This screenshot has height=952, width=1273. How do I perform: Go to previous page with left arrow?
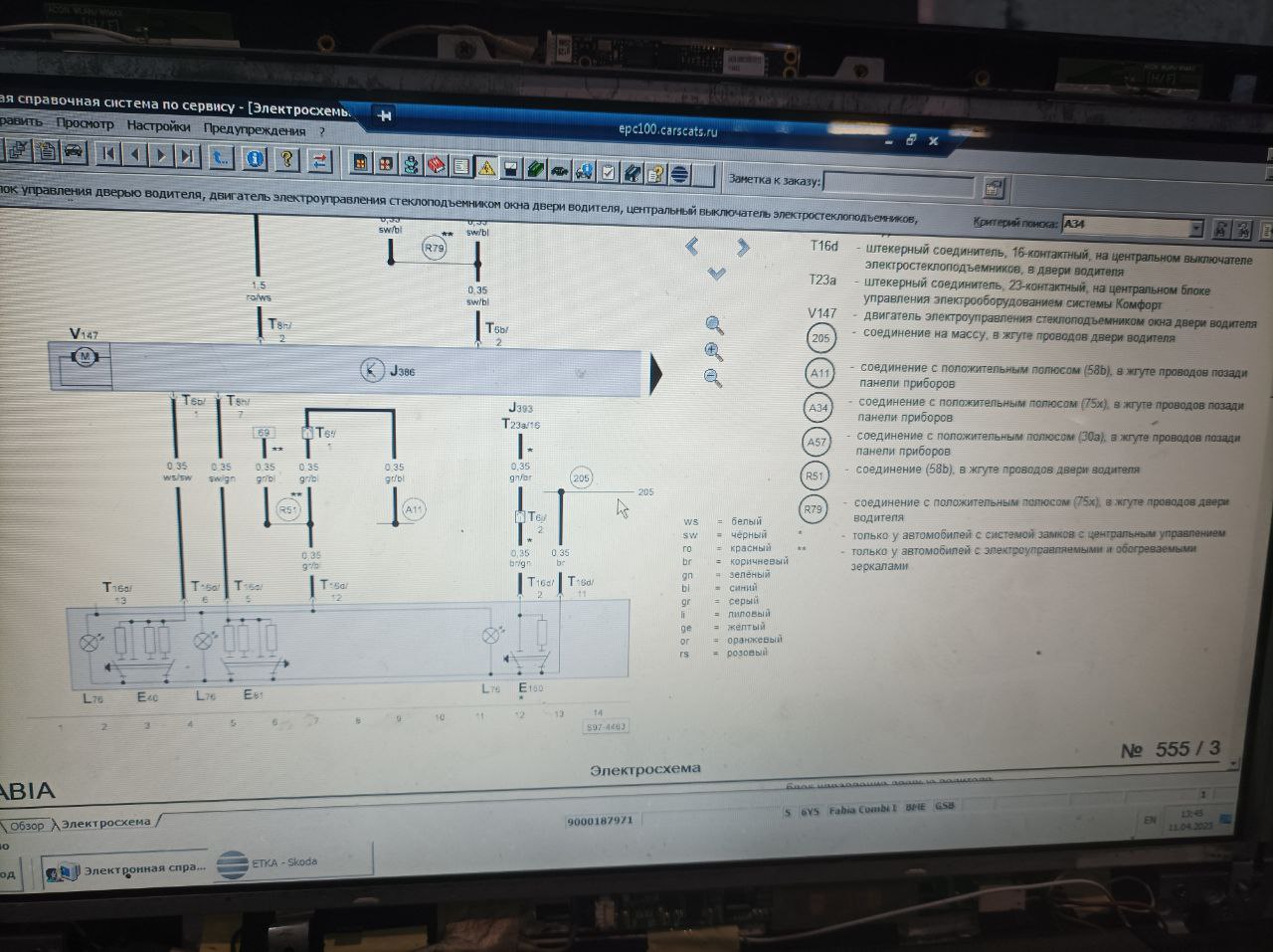[x=134, y=154]
